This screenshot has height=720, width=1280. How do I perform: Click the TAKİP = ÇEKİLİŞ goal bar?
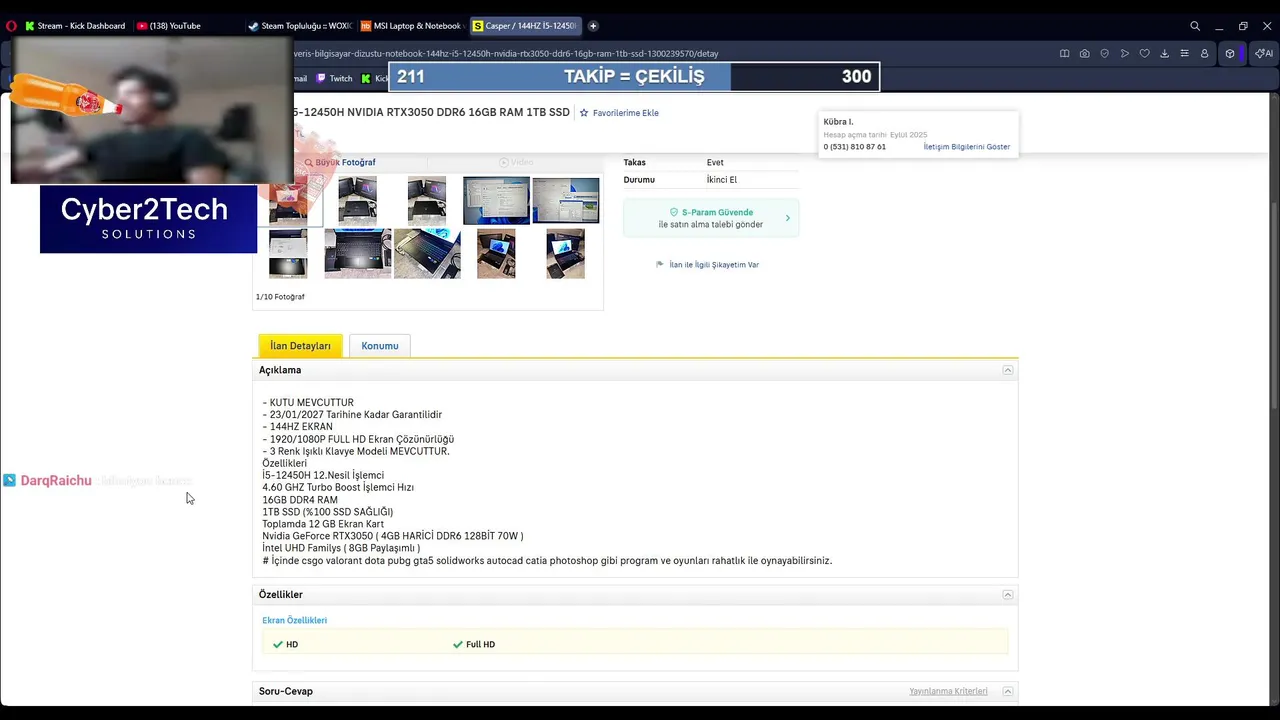point(634,77)
